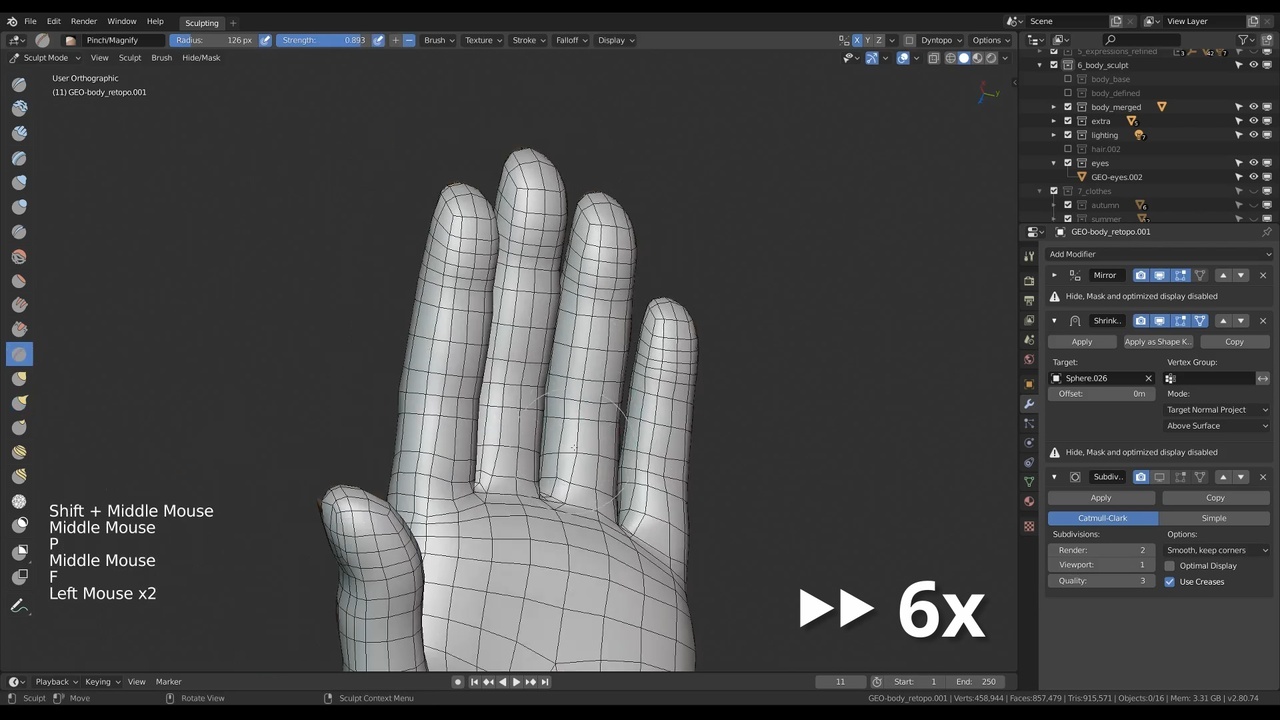
Task: Open the Modifier wrench properties tab
Action: (1029, 404)
